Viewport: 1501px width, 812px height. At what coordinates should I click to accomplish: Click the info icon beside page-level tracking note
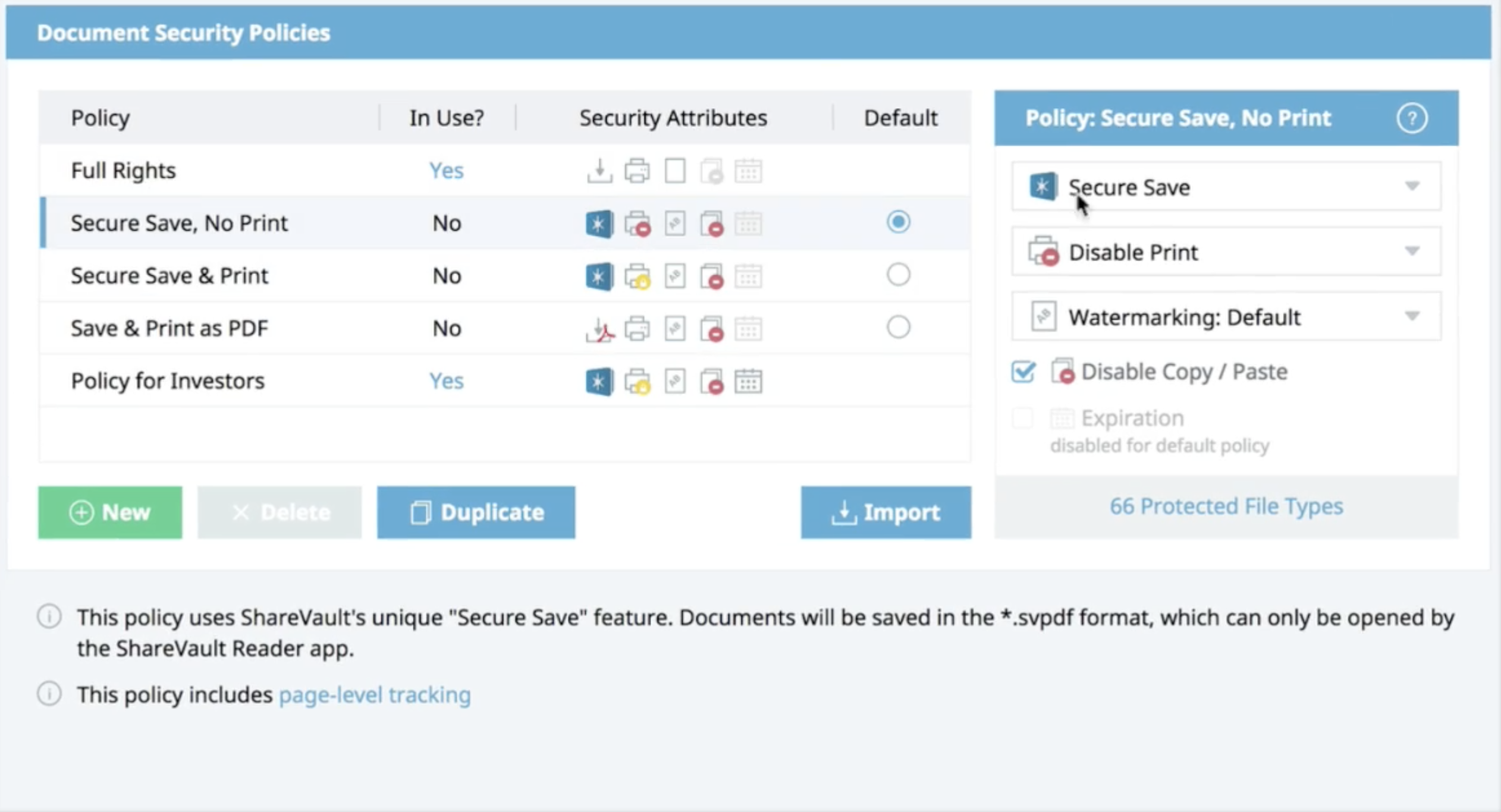click(49, 694)
